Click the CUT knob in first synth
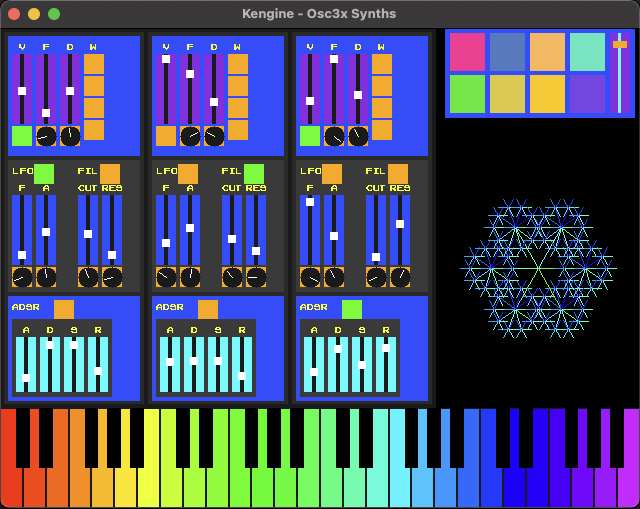Image resolution: width=640 pixels, height=509 pixels. click(x=88, y=277)
